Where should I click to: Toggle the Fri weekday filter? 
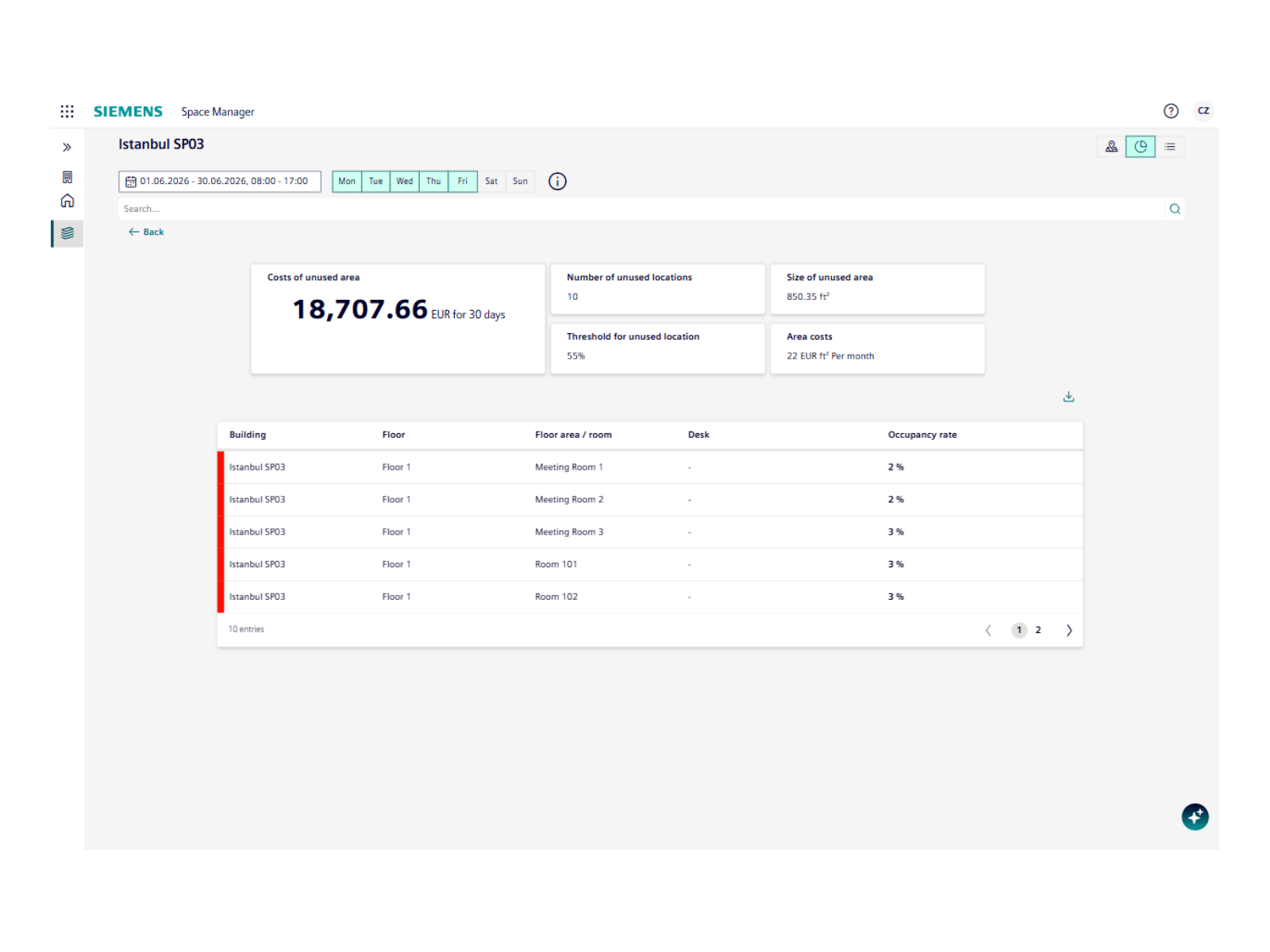[x=463, y=182]
